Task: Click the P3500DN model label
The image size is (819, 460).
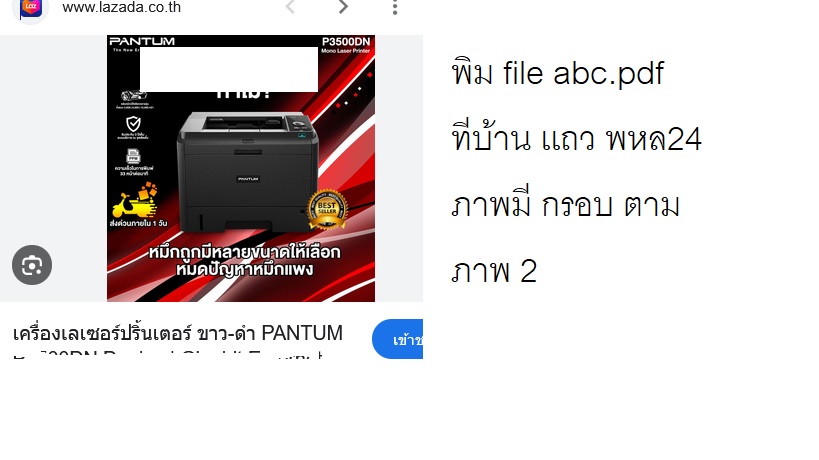Action: click(346, 42)
